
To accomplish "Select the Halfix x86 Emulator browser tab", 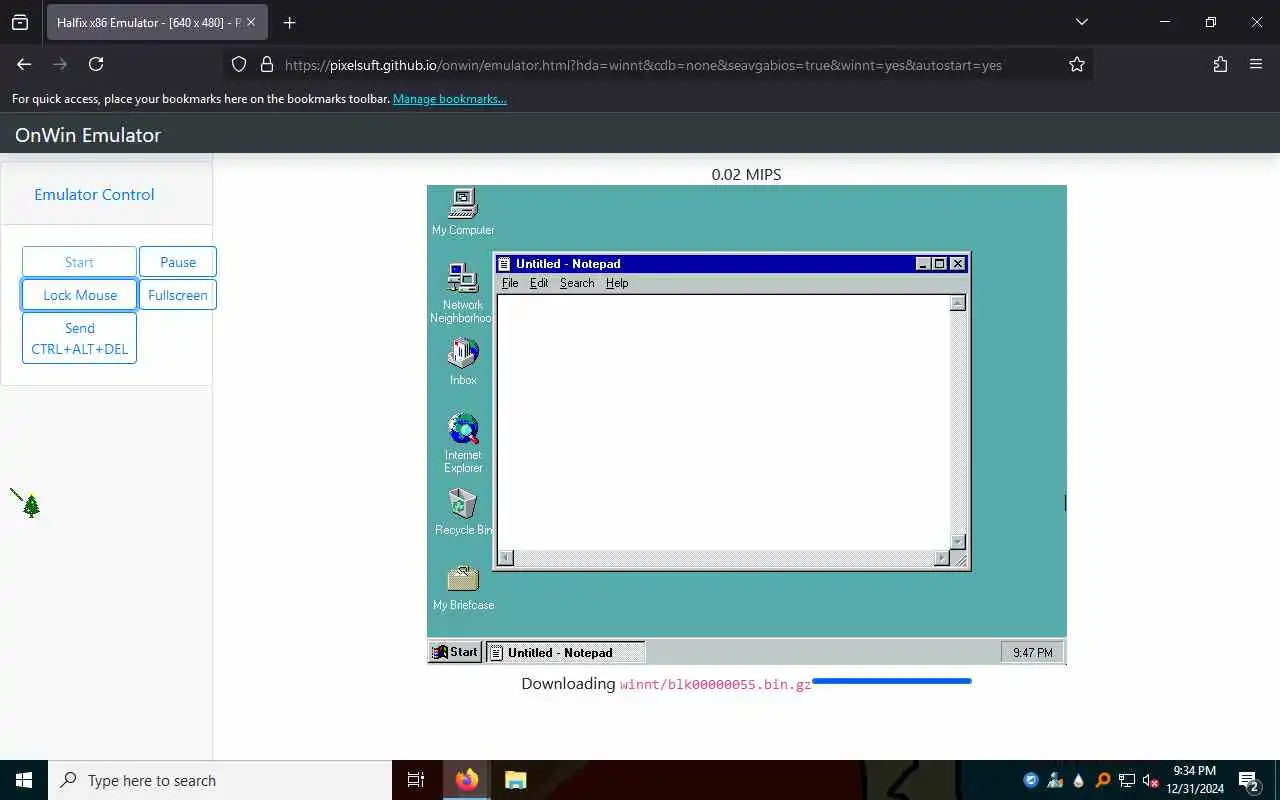I will coord(157,22).
